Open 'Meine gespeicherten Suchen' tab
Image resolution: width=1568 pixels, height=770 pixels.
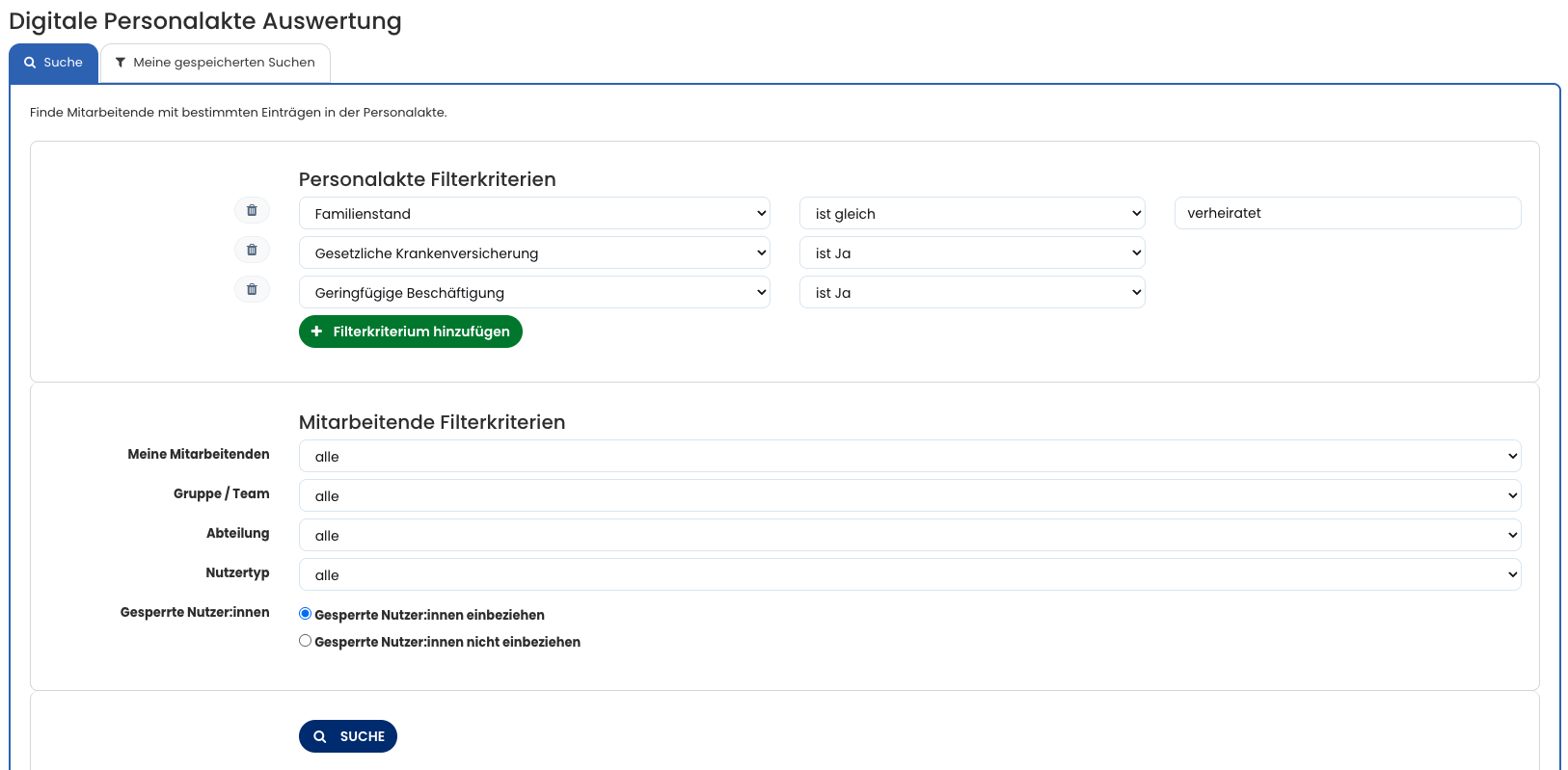(x=215, y=63)
